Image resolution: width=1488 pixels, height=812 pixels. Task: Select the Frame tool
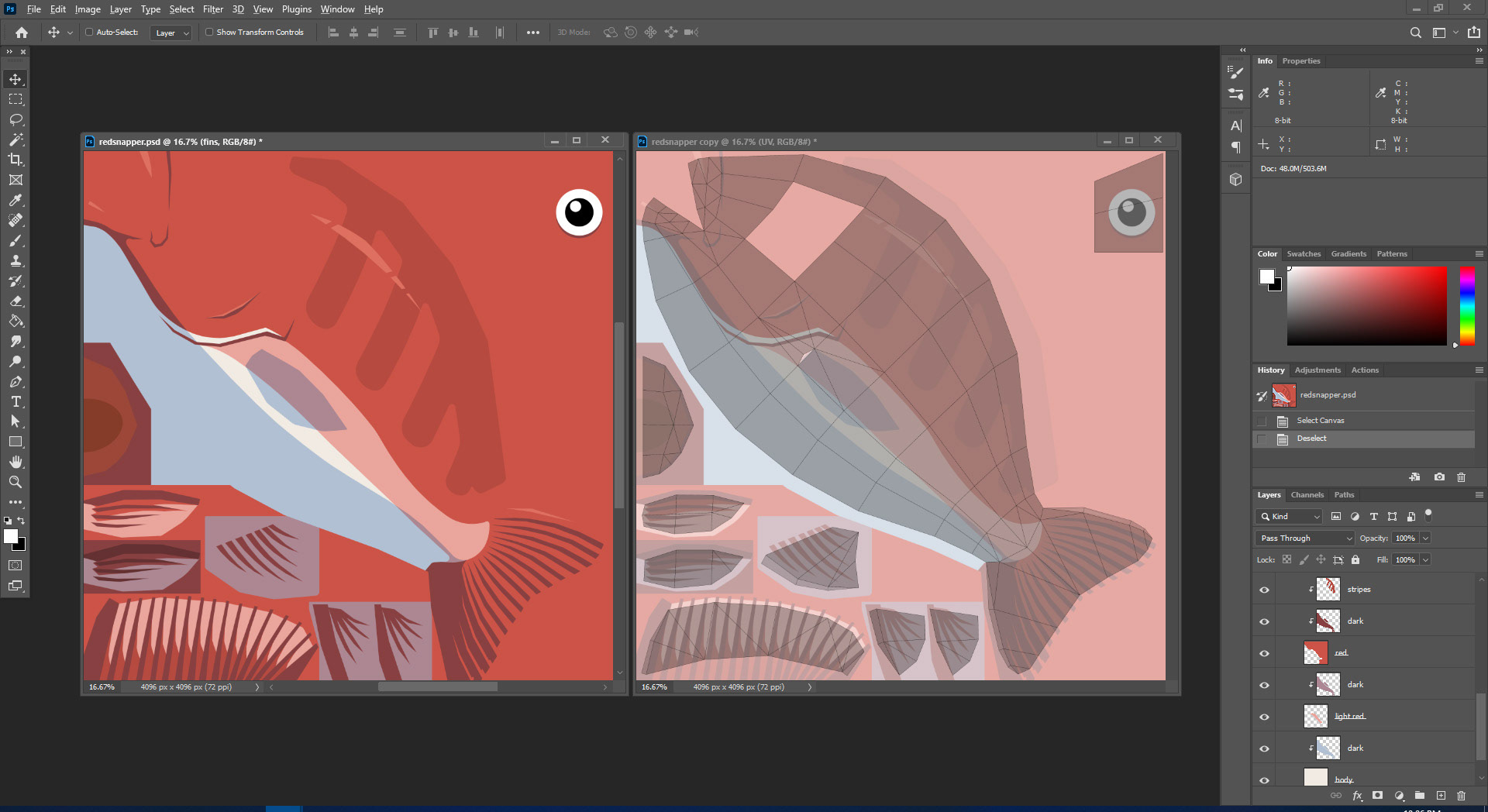tap(15, 180)
